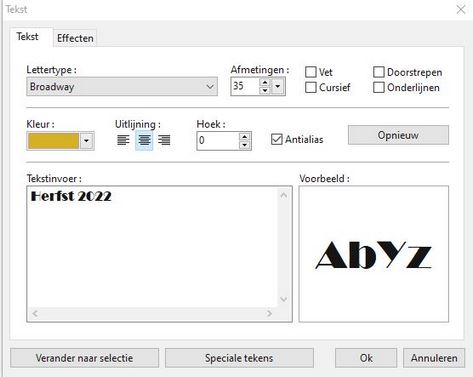Enable the Doorstrepen checkbox
Image resolution: width=473 pixels, height=377 pixels.
point(379,72)
